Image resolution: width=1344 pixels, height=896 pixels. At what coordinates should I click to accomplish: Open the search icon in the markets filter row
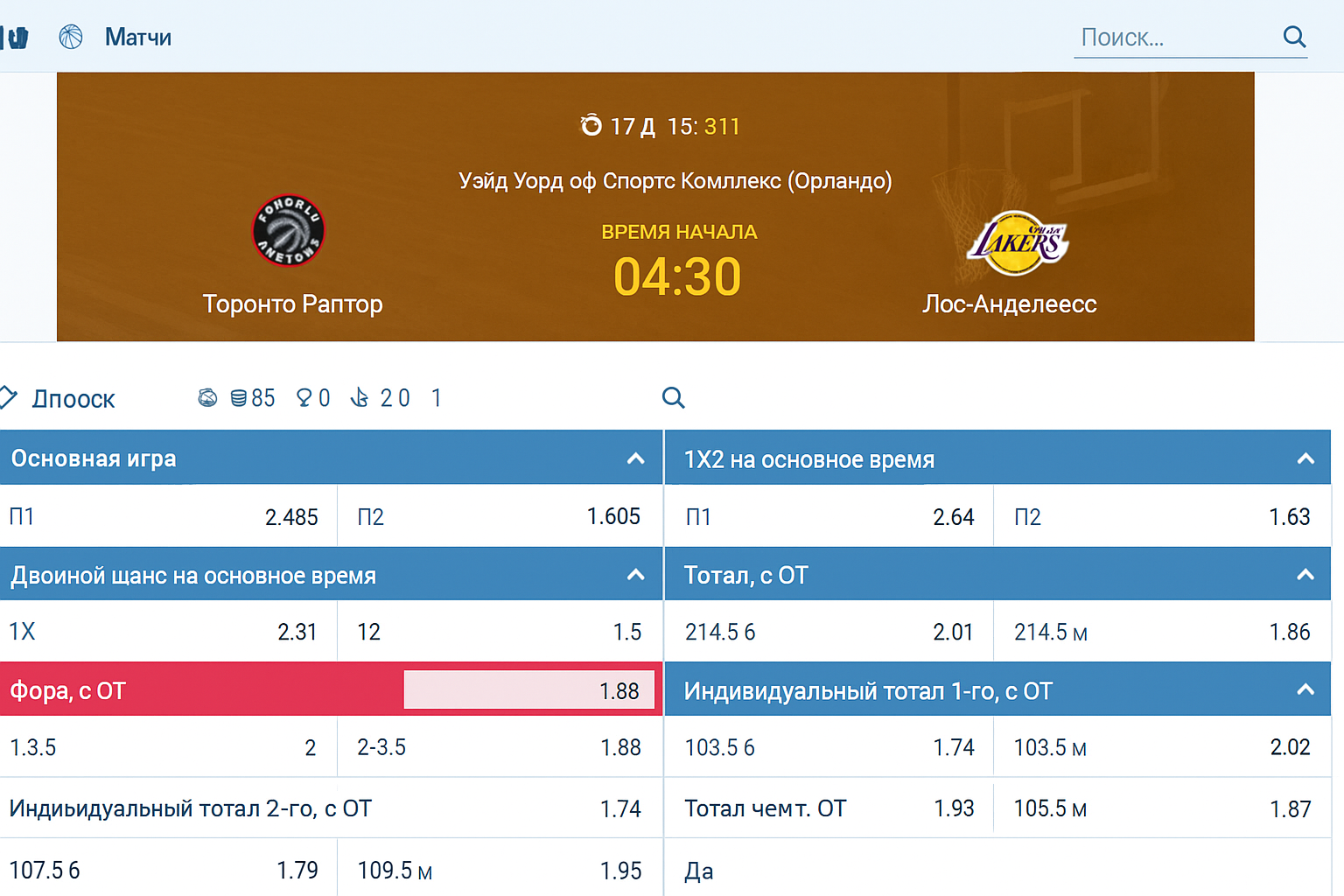[674, 398]
